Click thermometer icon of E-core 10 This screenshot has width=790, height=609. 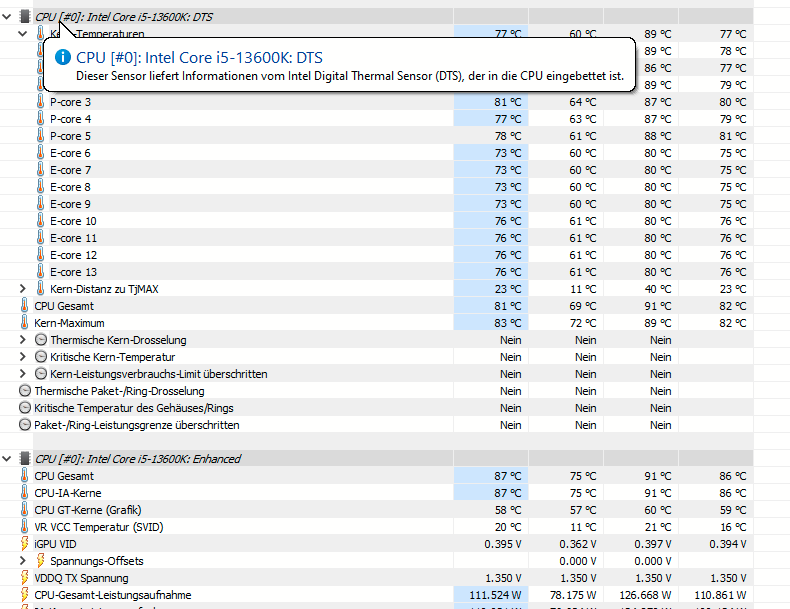click(x=40, y=221)
